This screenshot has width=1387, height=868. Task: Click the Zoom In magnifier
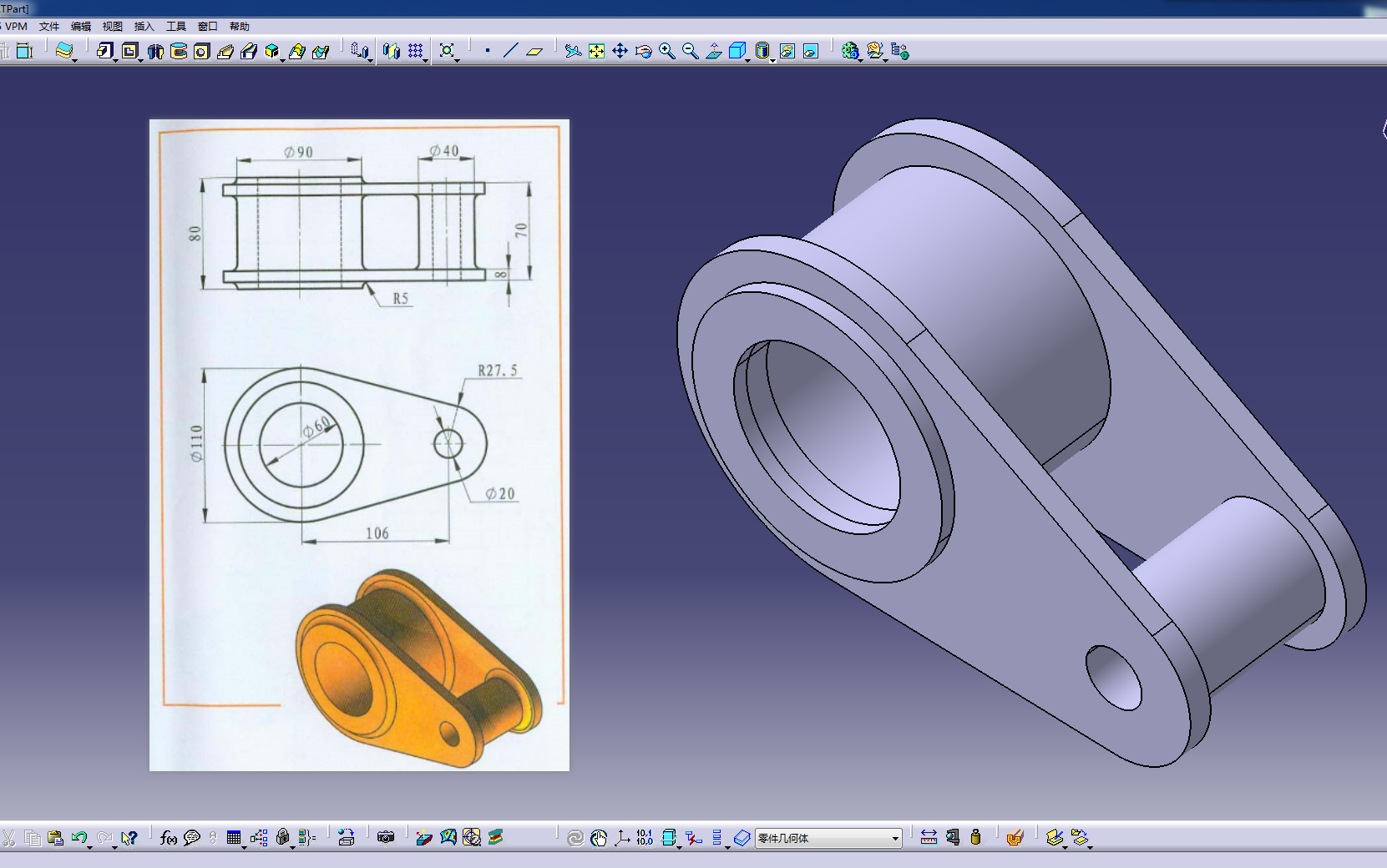pyautogui.click(x=666, y=51)
